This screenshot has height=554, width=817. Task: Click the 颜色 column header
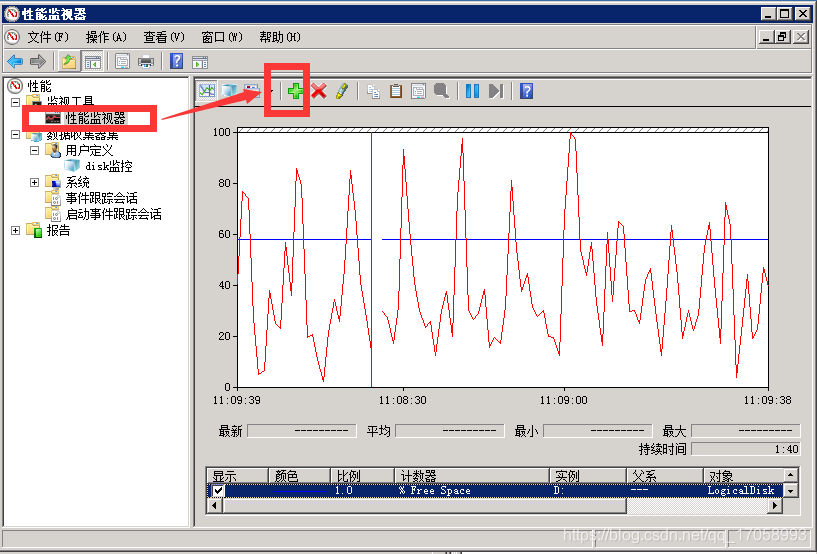[x=300, y=476]
